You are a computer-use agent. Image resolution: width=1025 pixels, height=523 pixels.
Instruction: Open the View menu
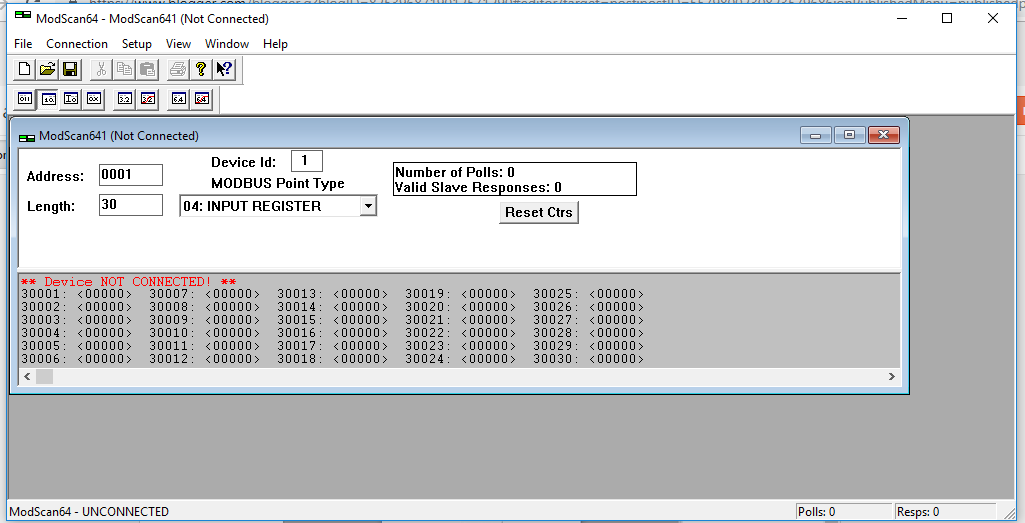click(x=178, y=44)
